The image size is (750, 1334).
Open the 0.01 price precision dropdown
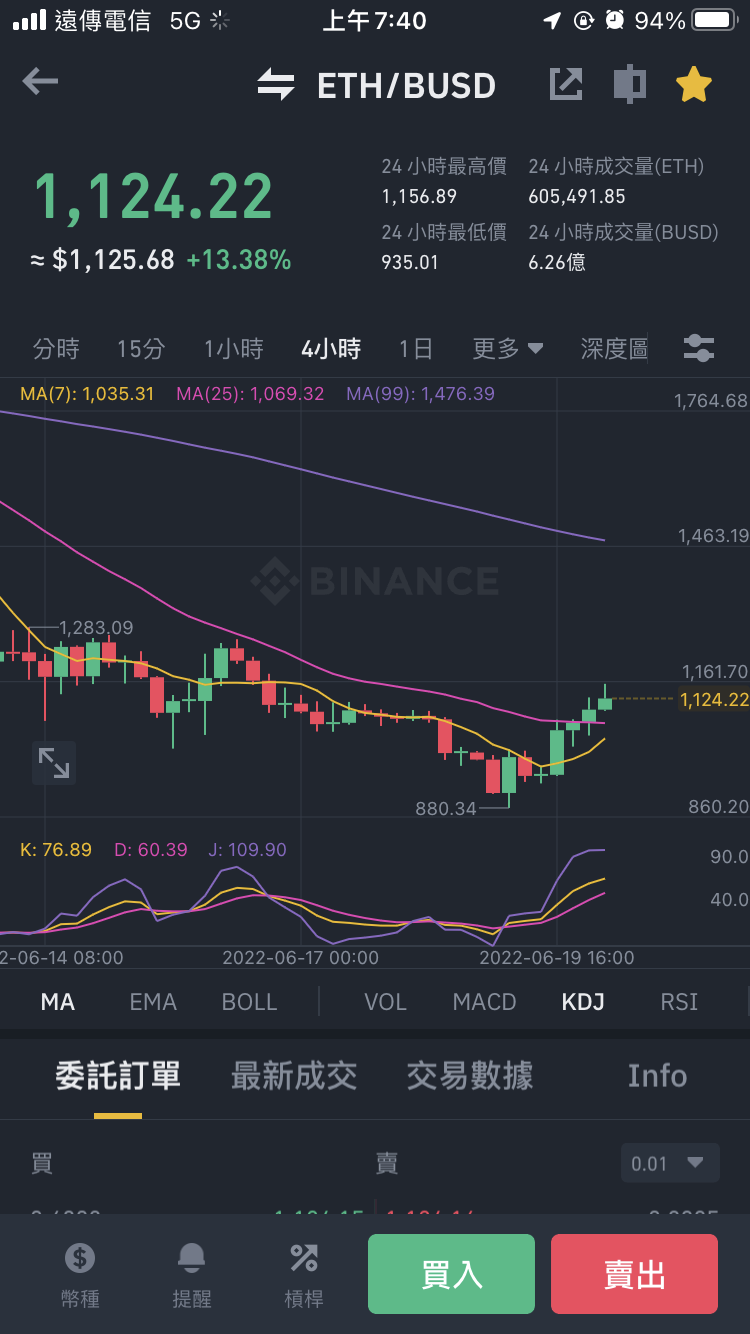coord(670,1164)
